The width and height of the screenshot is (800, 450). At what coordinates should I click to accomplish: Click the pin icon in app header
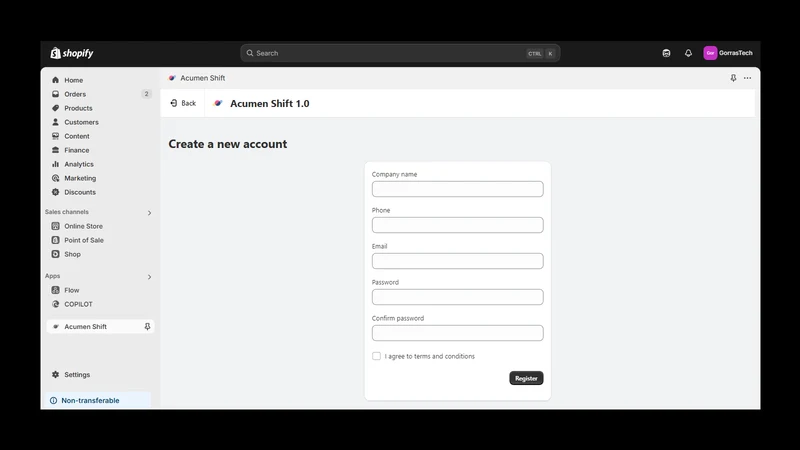point(733,78)
